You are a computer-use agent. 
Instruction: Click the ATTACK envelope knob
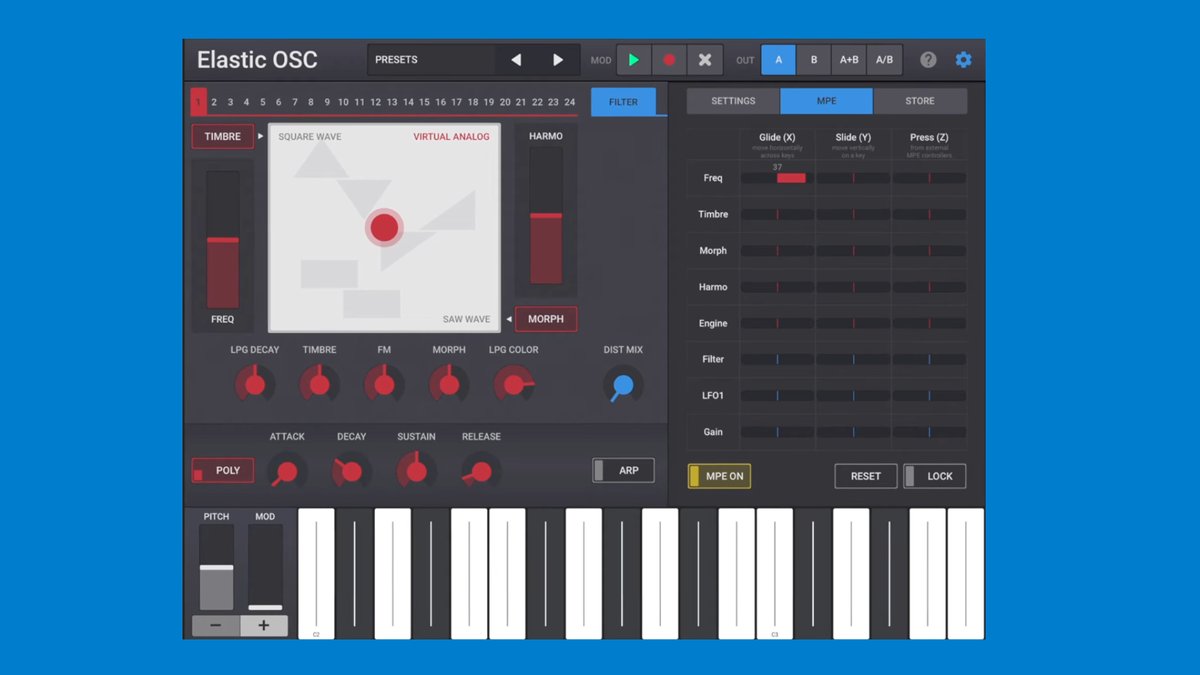coord(287,470)
